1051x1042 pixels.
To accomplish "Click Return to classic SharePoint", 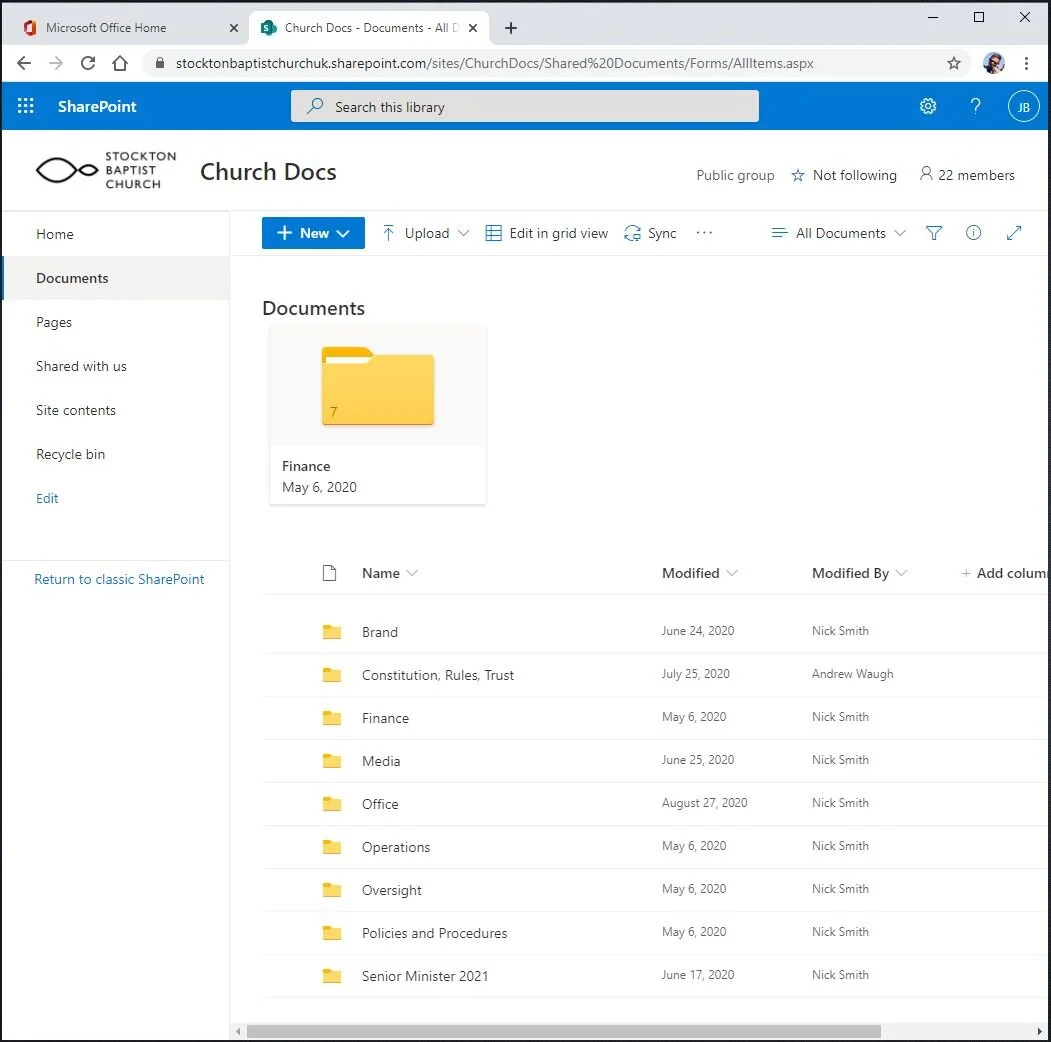I will 119,579.
